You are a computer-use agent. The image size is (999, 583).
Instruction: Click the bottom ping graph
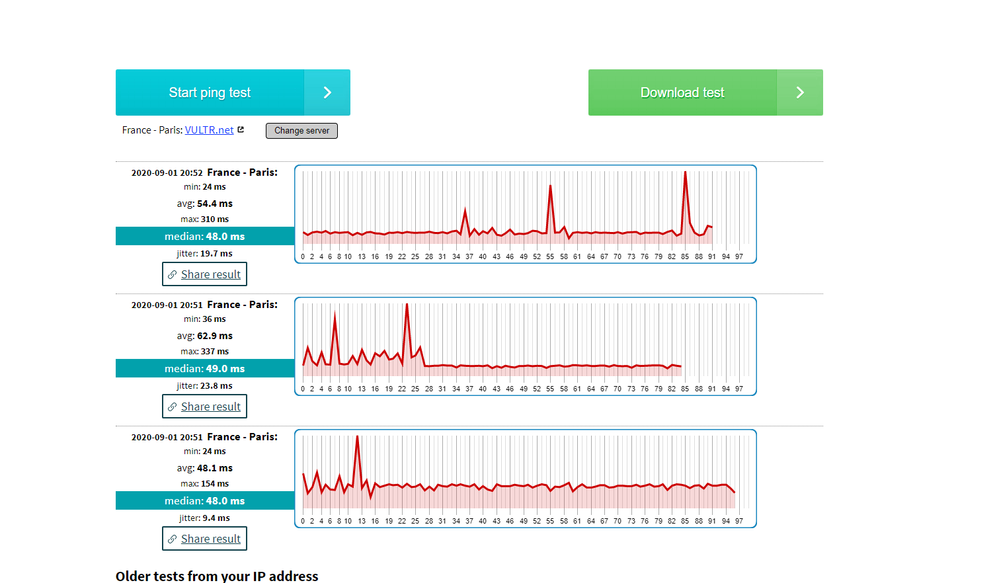(525, 478)
